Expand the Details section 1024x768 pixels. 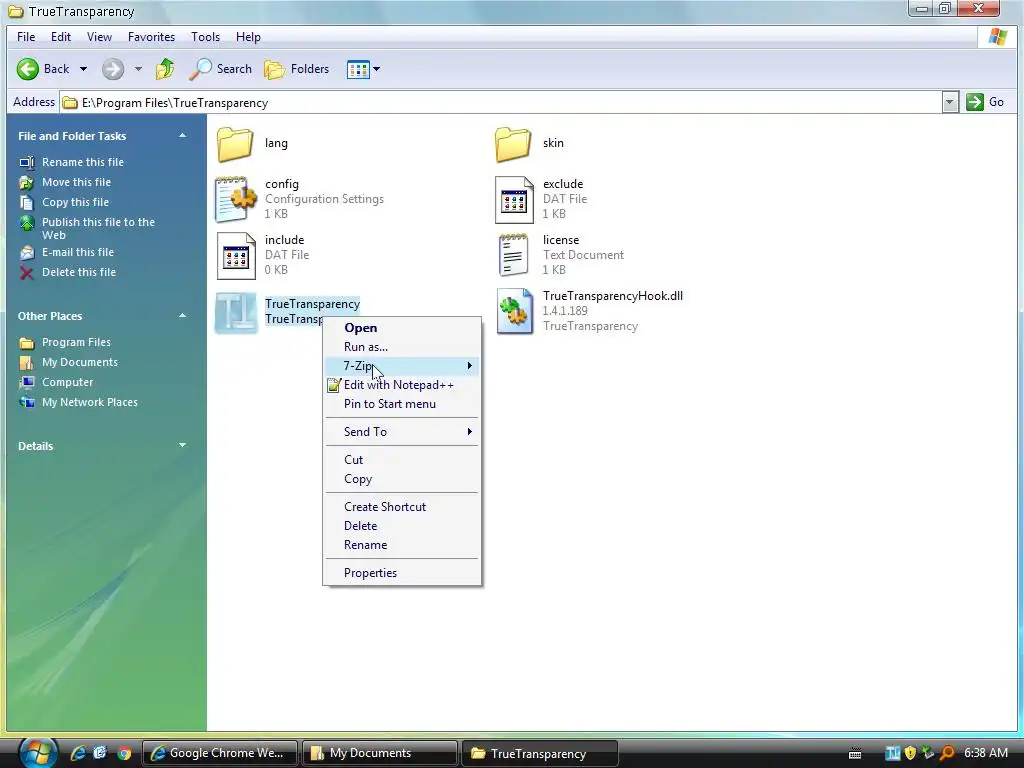coord(182,445)
